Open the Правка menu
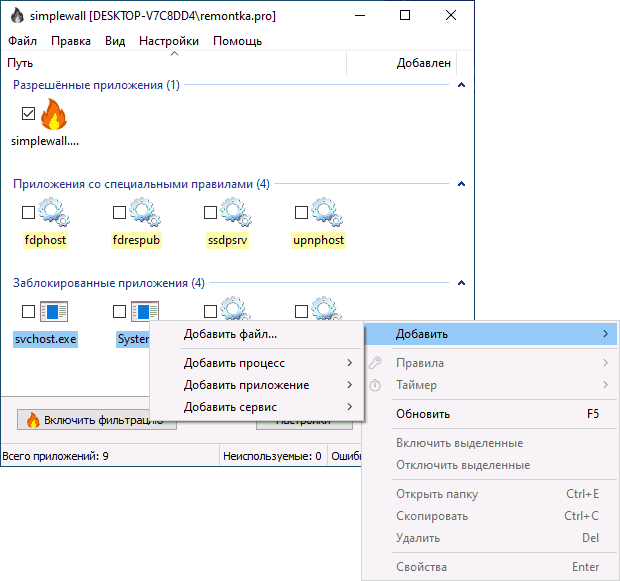This screenshot has width=620, height=581. 71,41
